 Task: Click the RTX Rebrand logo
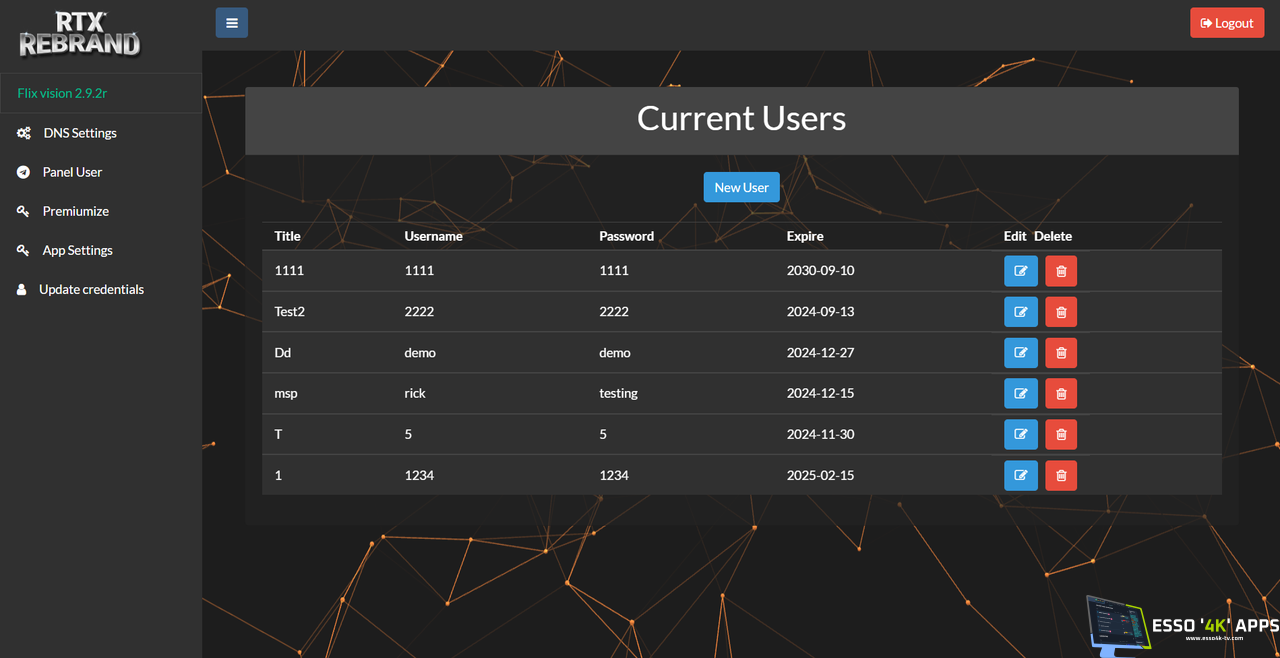tap(80, 33)
